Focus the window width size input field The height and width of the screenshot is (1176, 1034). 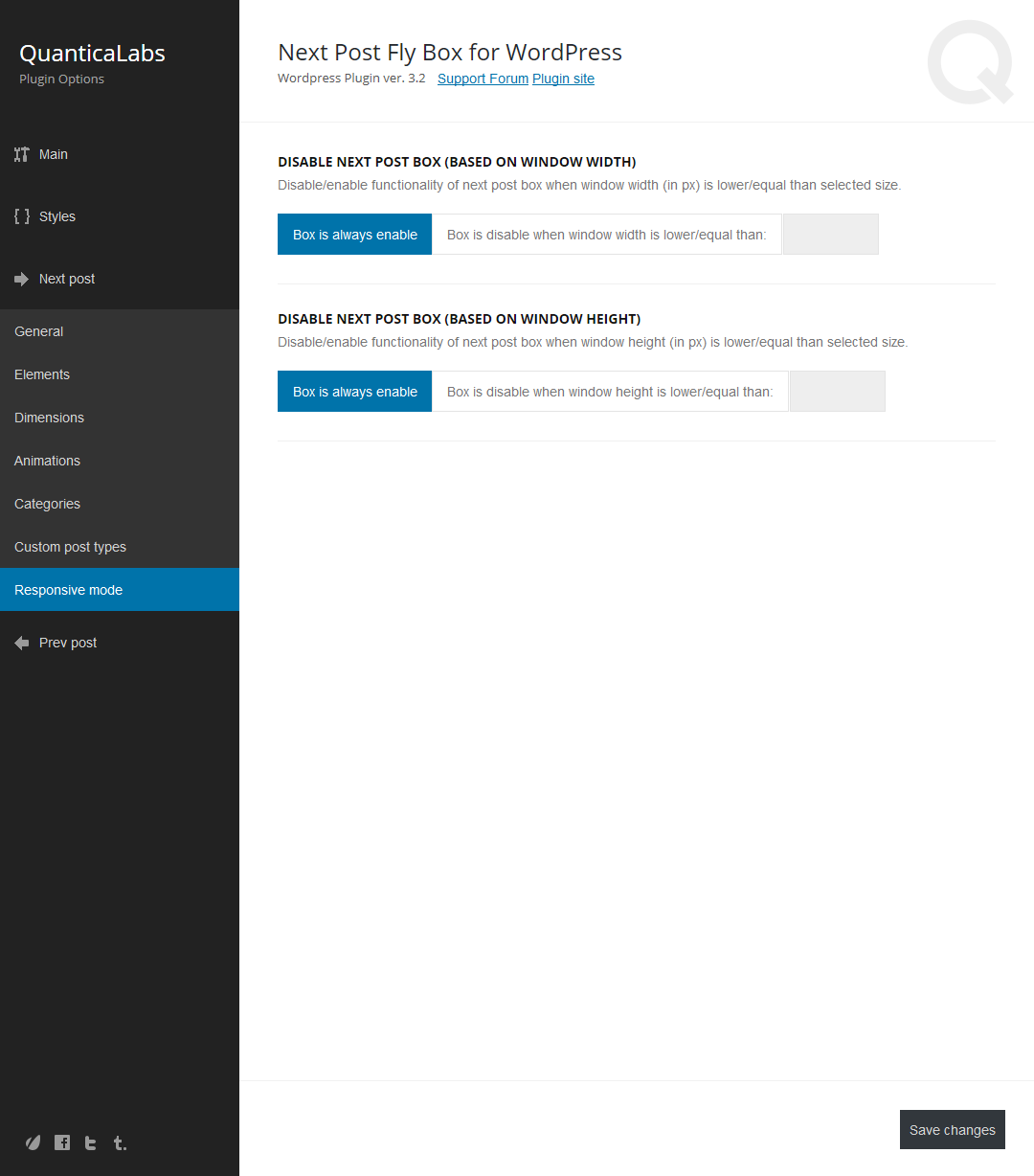pos(831,235)
